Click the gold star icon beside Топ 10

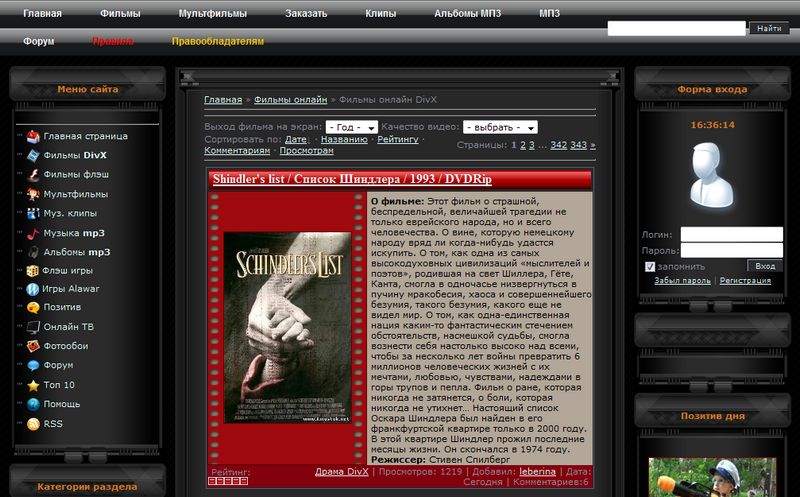33,385
